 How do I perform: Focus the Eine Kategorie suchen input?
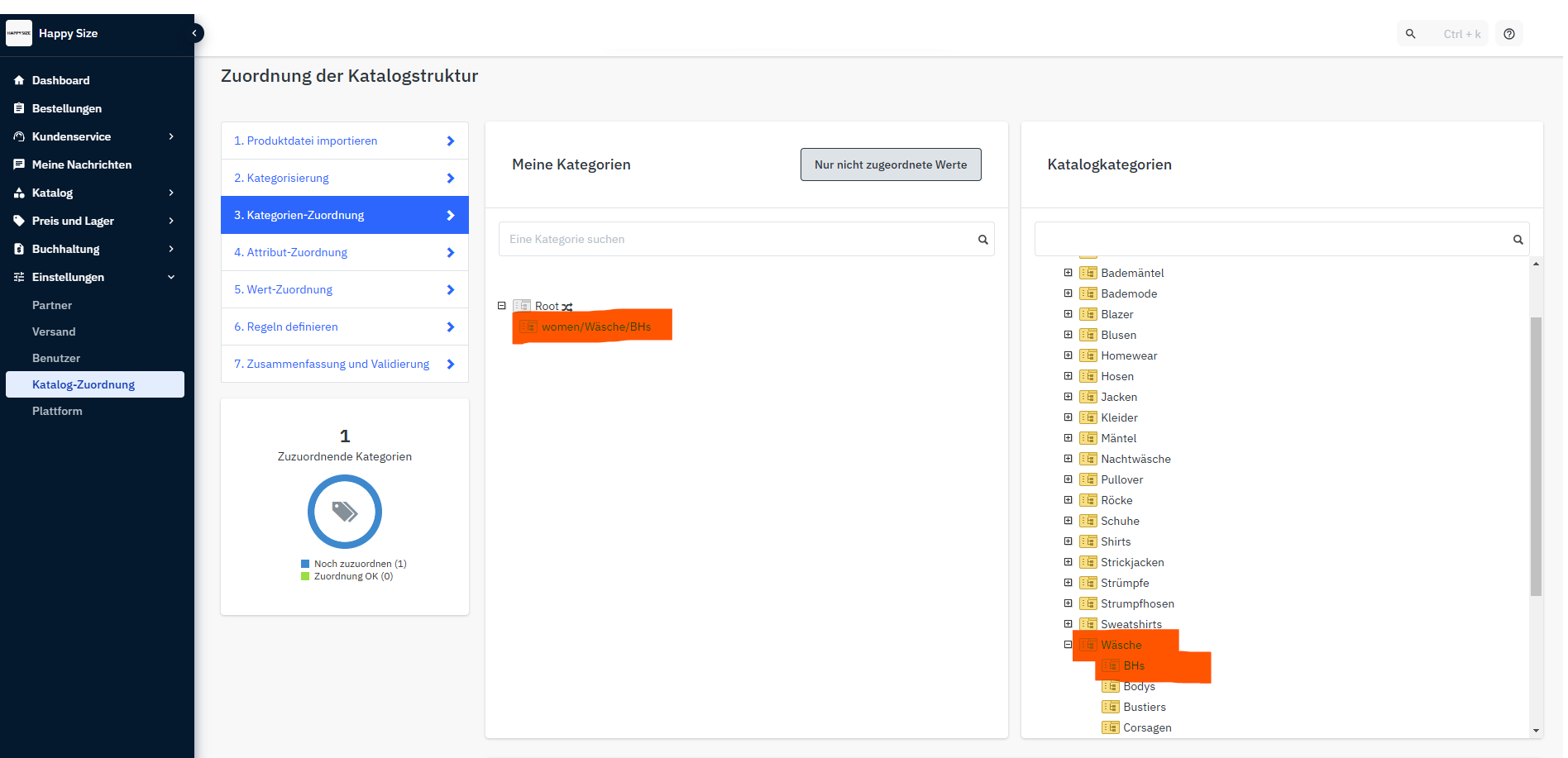pyautogui.click(x=736, y=240)
